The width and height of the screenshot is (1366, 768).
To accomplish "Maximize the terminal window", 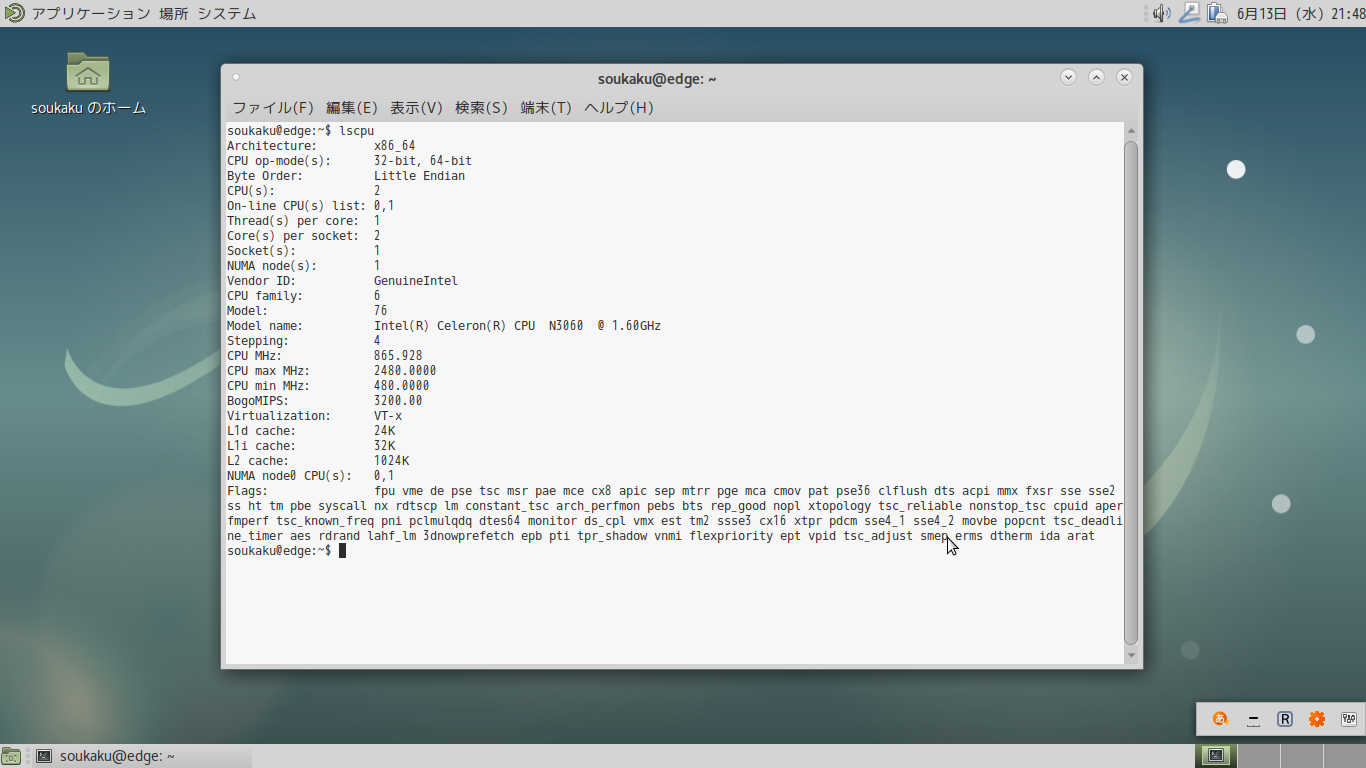I will (x=1096, y=77).
